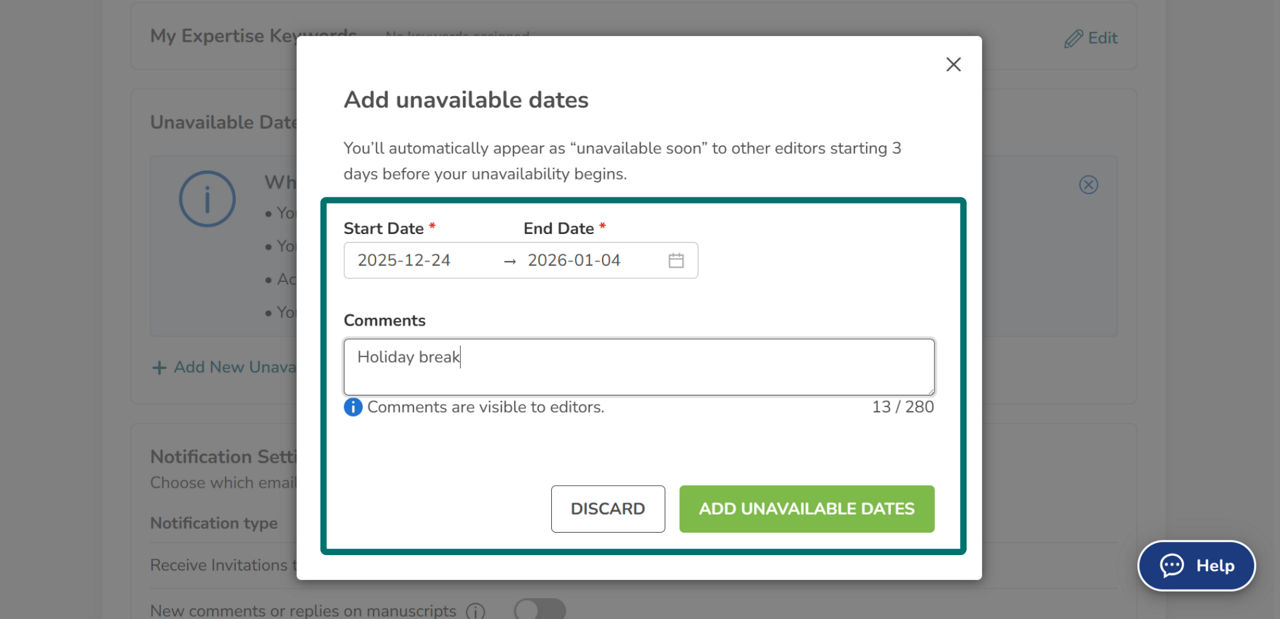Open the Help widget

[1197, 566]
